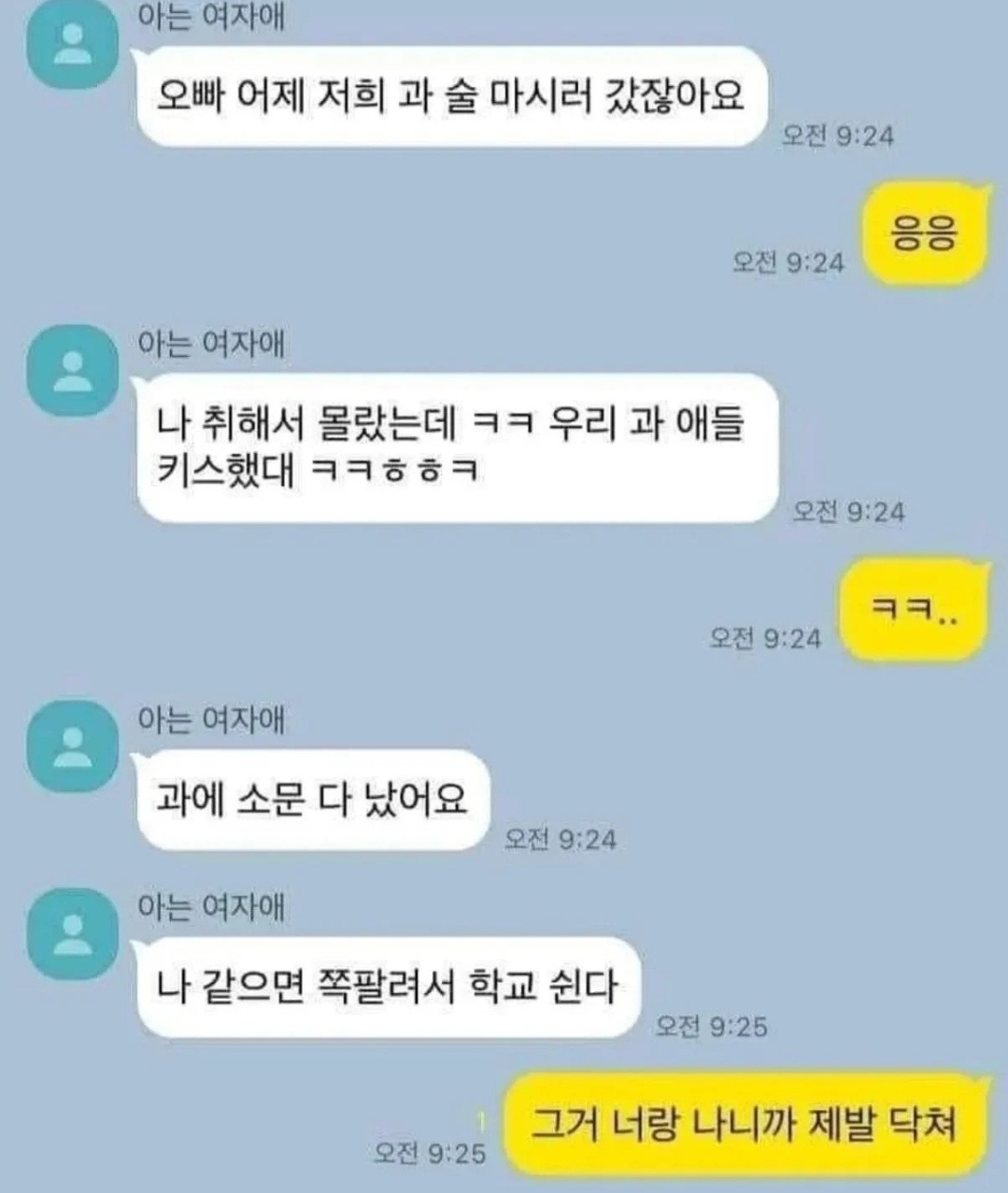
Task: Tap the yellow 'ㅋㅋ..' reply bubble
Action: point(914,610)
